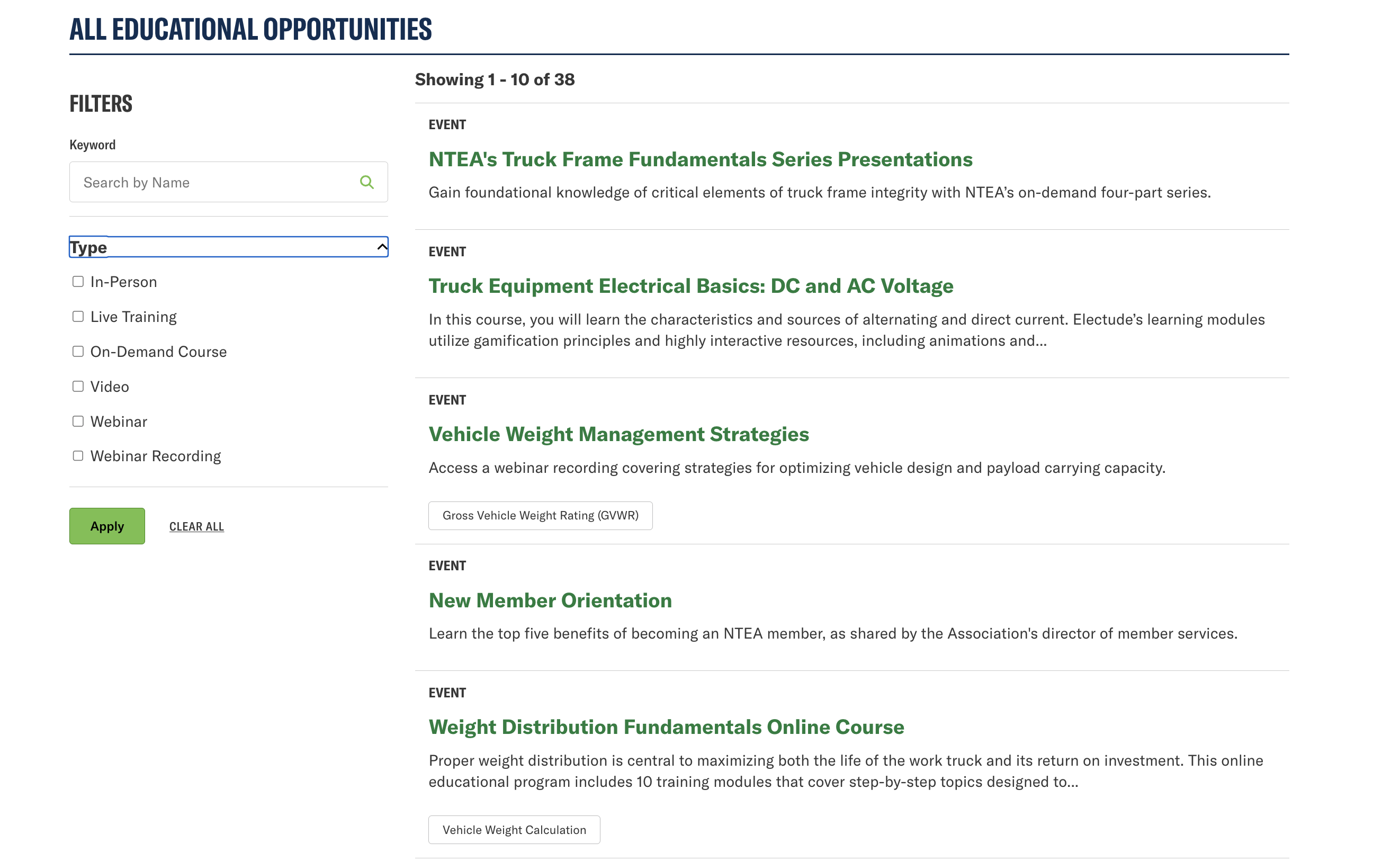The height and width of the screenshot is (861, 1400).
Task: Click the Keyword label
Action: (92, 145)
